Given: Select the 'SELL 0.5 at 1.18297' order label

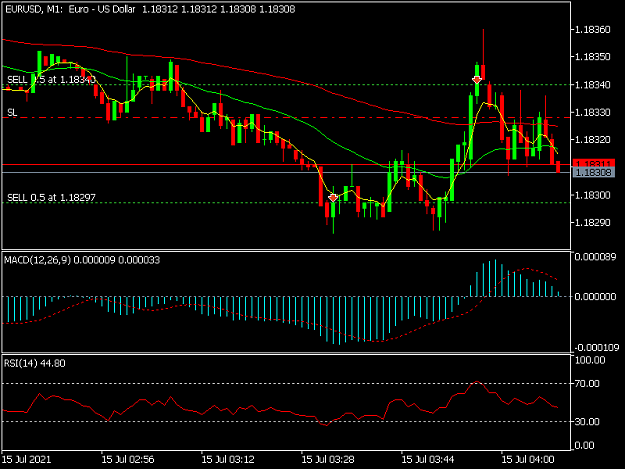Looking at the screenshot, I should coord(51,197).
